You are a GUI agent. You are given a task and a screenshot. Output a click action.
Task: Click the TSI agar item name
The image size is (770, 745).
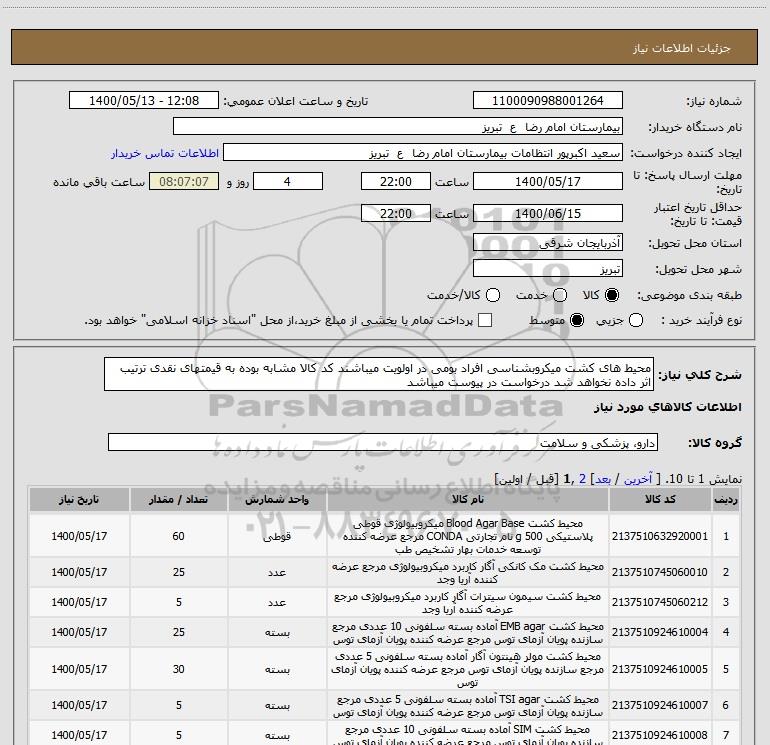(x=468, y=706)
